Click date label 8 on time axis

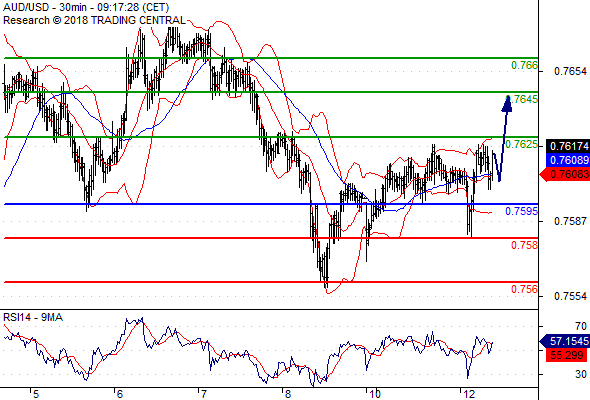pos(288,394)
